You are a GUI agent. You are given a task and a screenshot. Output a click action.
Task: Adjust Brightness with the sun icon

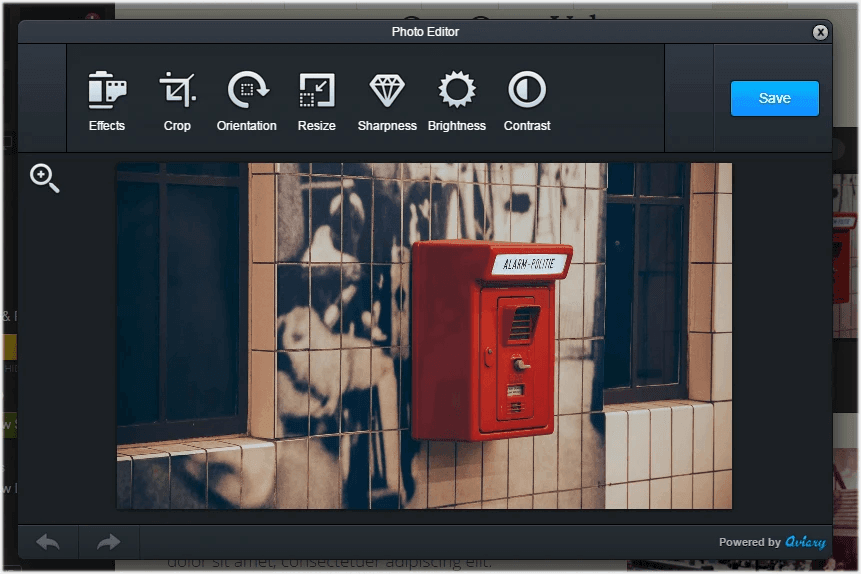coord(457,101)
